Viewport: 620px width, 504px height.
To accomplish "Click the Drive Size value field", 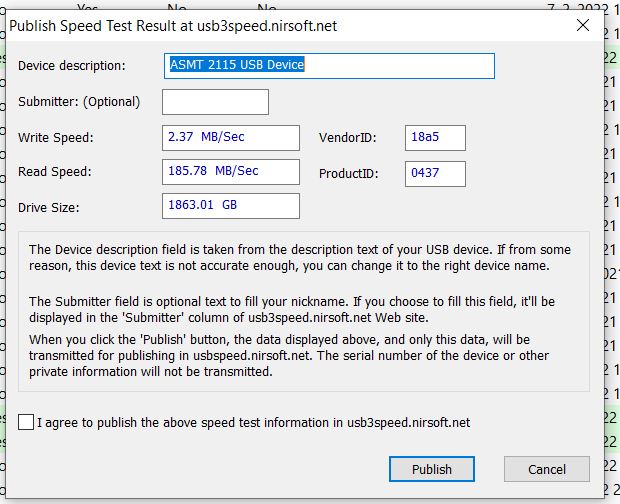I will pos(232,206).
